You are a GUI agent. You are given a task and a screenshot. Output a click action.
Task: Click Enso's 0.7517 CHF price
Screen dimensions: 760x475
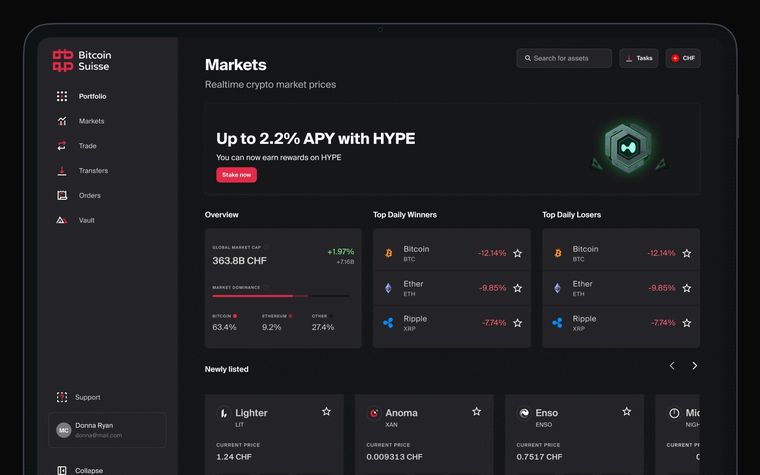tap(539, 457)
